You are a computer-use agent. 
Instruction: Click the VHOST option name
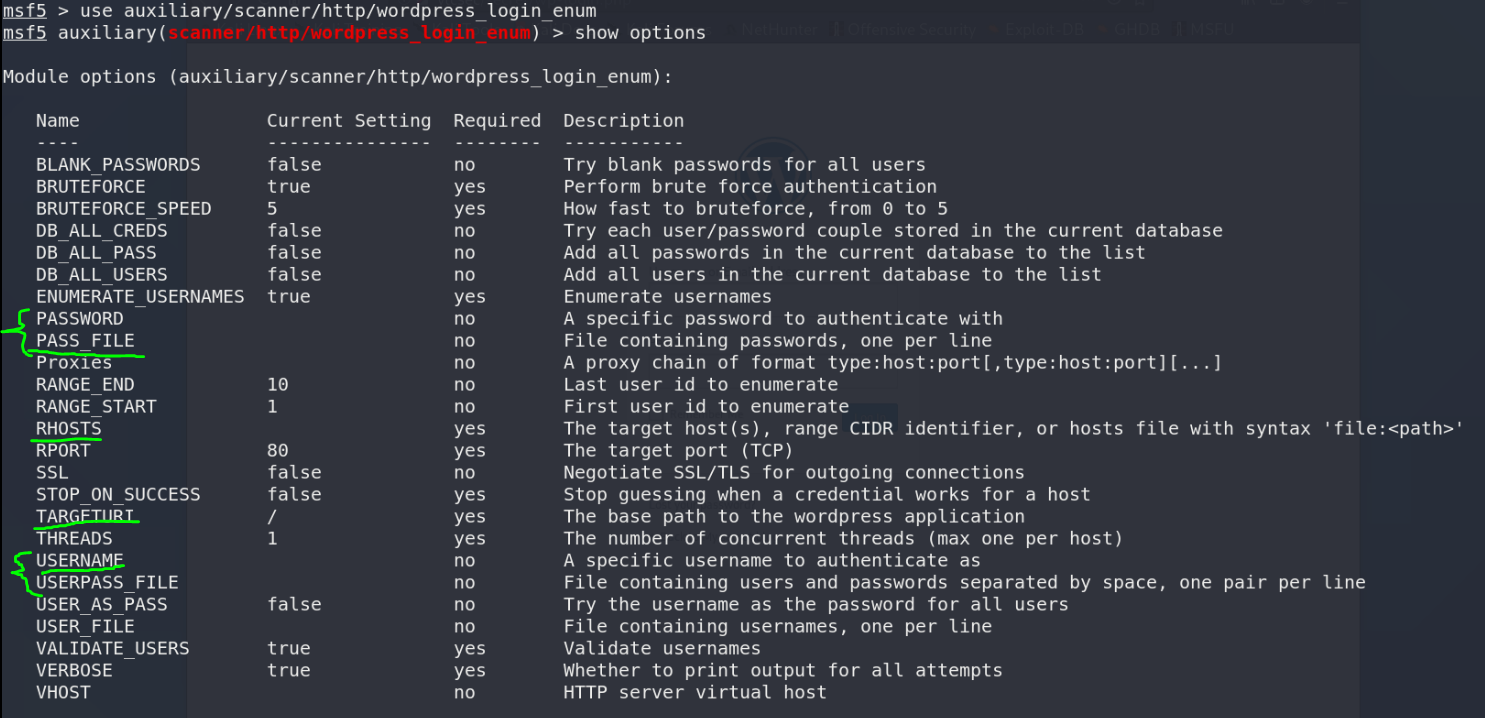pyautogui.click(x=63, y=693)
